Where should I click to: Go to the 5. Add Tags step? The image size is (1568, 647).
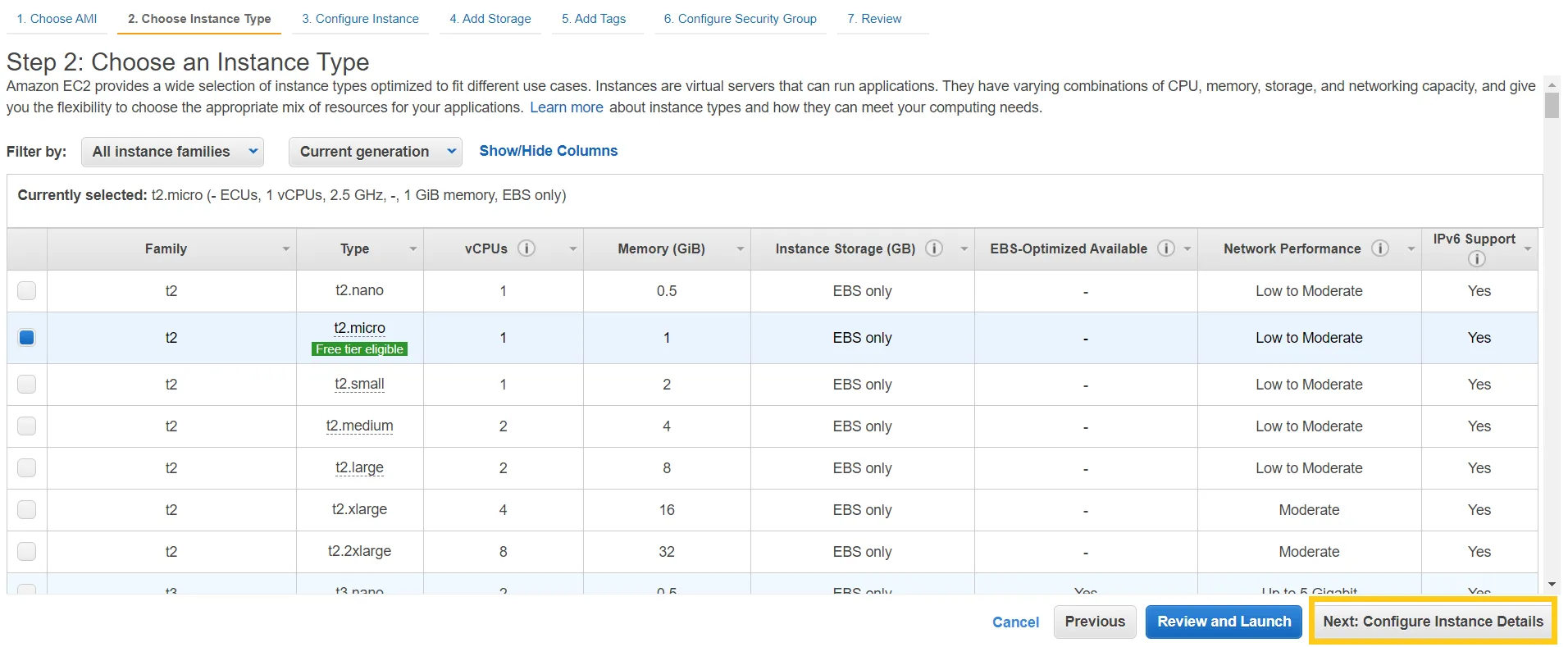pyautogui.click(x=594, y=18)
